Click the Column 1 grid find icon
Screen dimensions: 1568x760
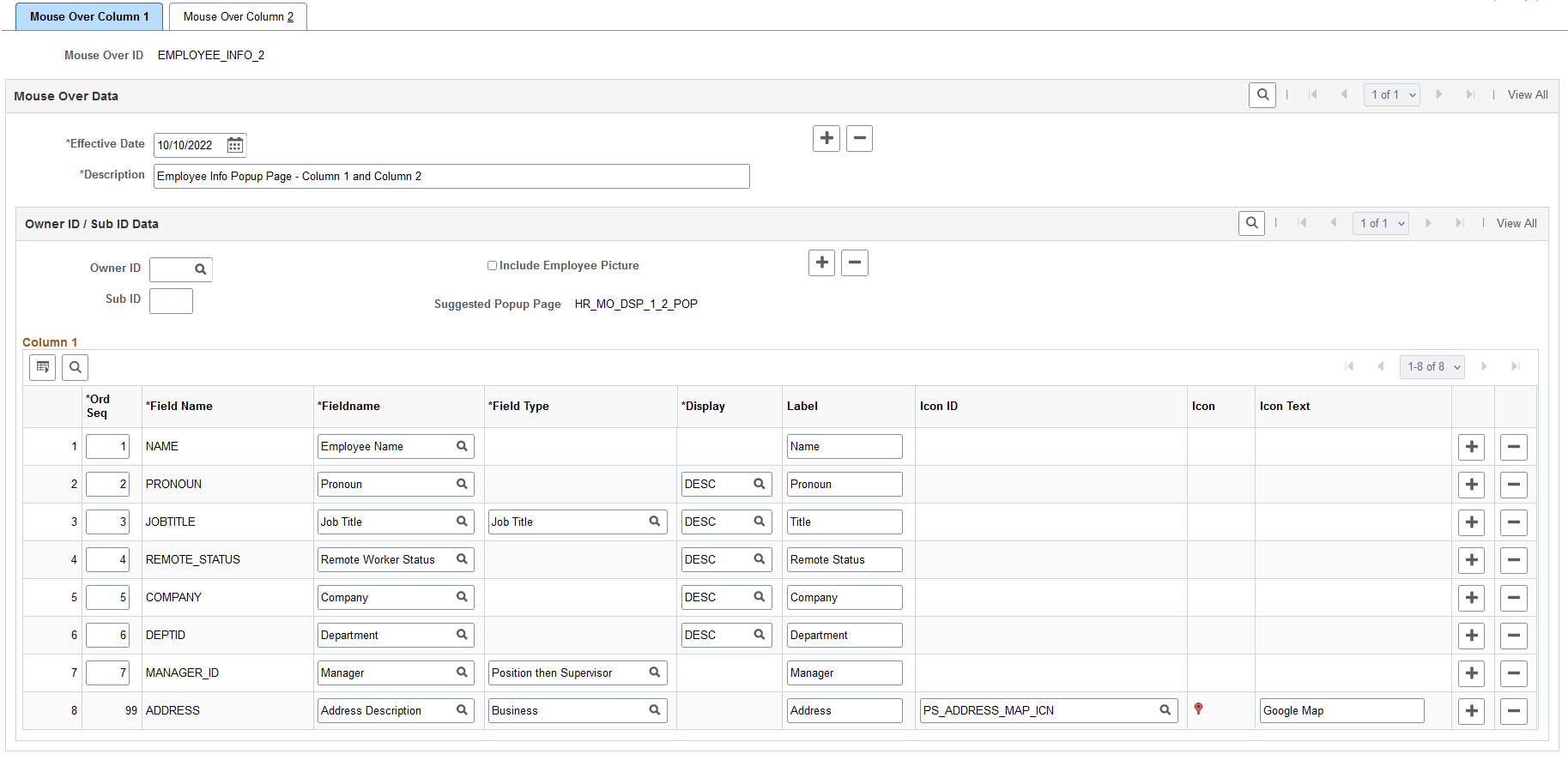[76, 367]
